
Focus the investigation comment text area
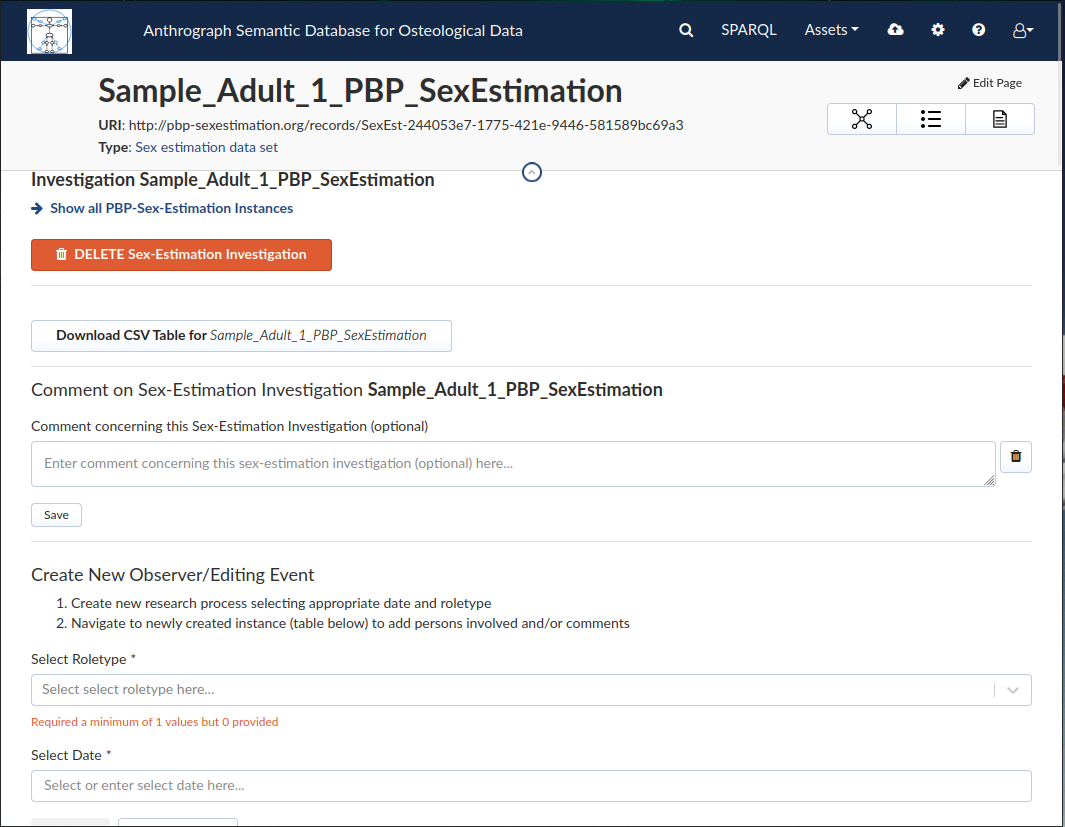[513, 464]
